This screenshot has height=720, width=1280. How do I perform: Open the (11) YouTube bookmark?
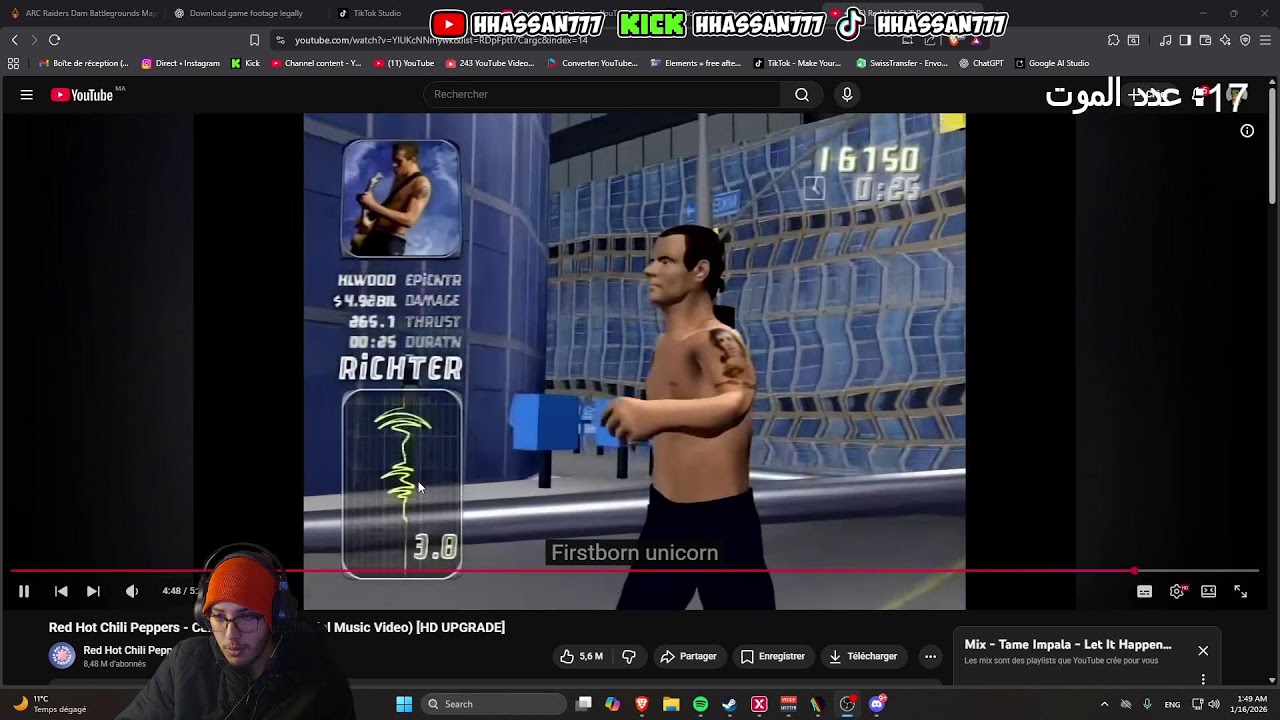coord(404,63)
